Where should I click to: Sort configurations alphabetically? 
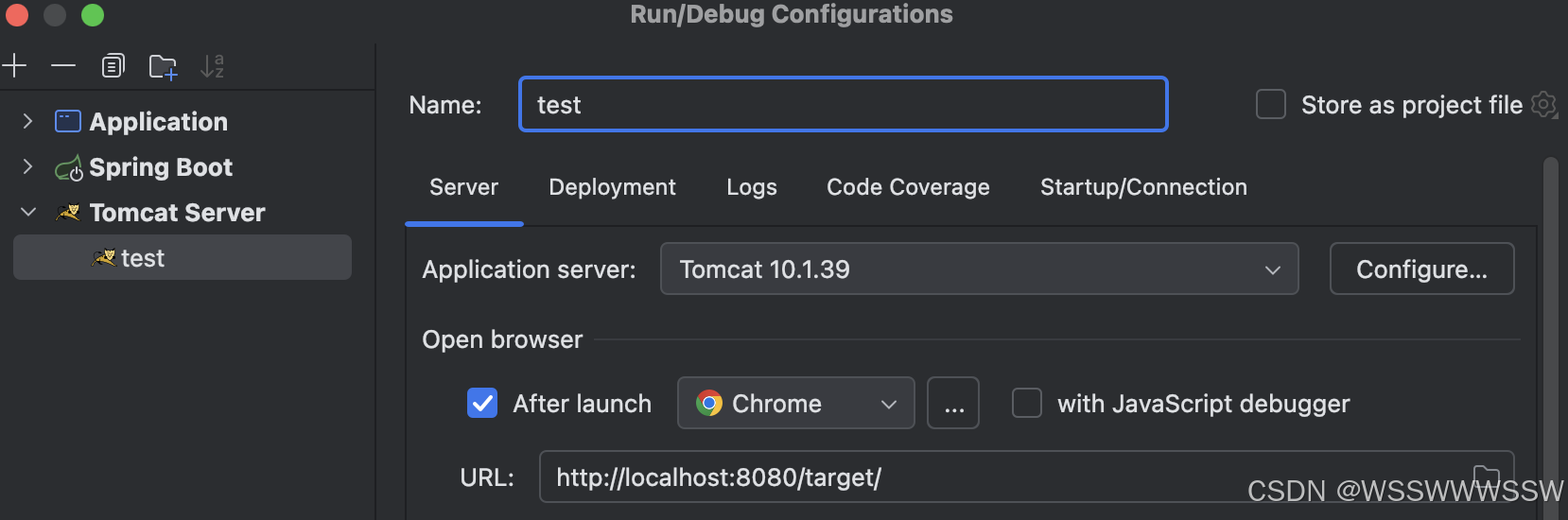(x=213, y=66)
